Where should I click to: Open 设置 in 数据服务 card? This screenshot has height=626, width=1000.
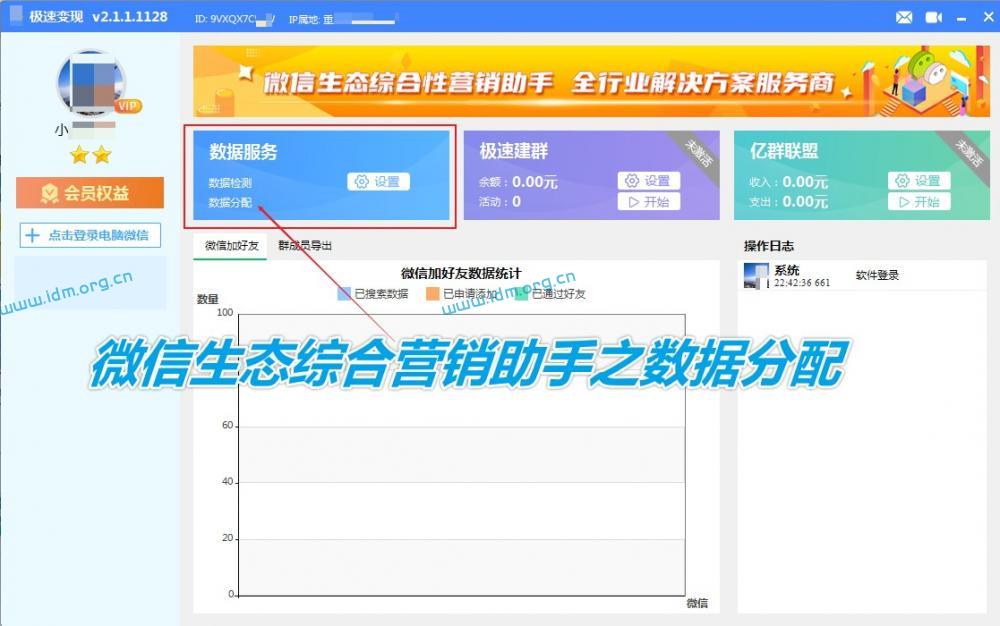coord(379,182)
